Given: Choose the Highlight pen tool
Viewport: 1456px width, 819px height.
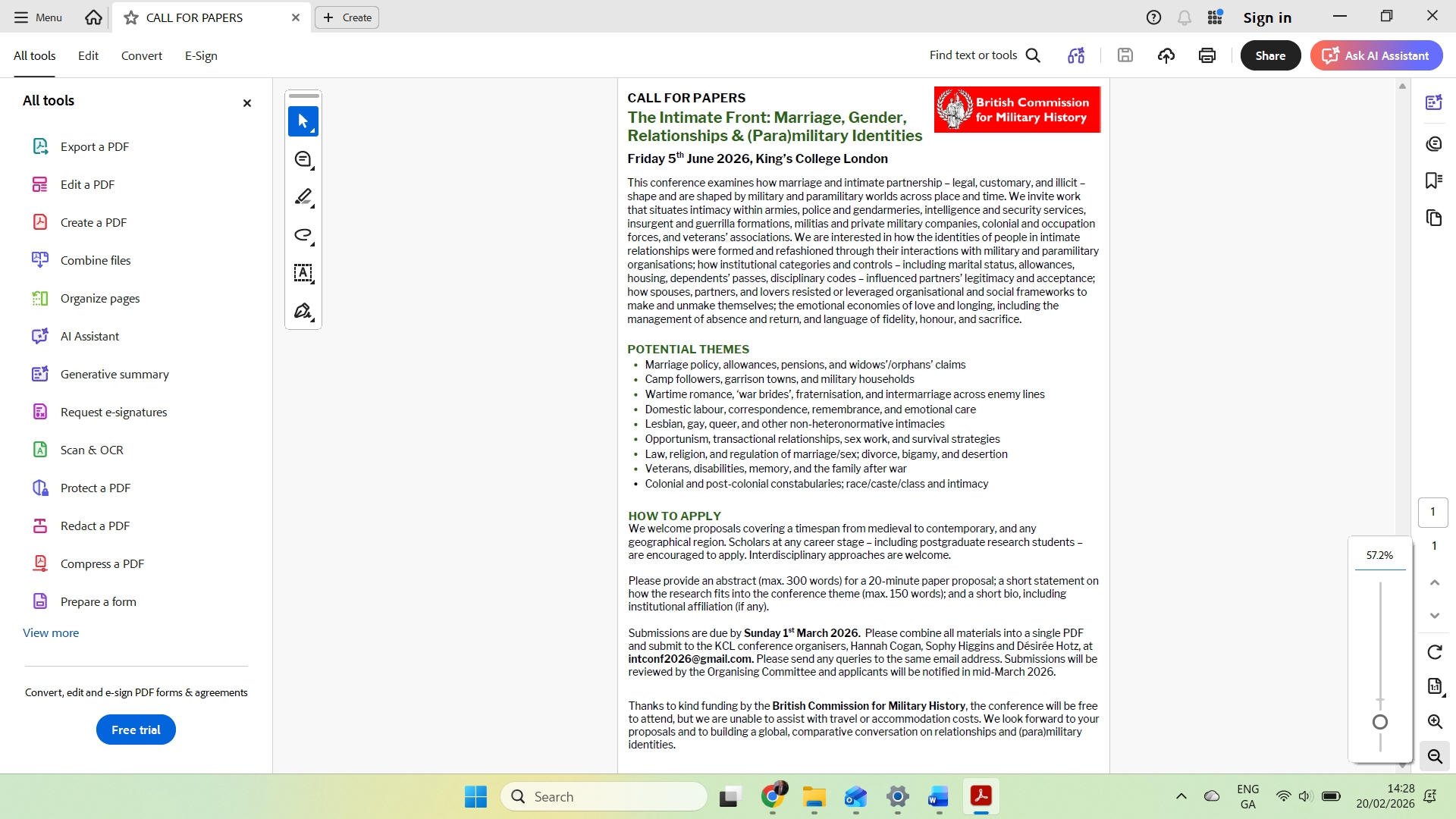Looking at the screenshot, I should [x=303, y=197].
